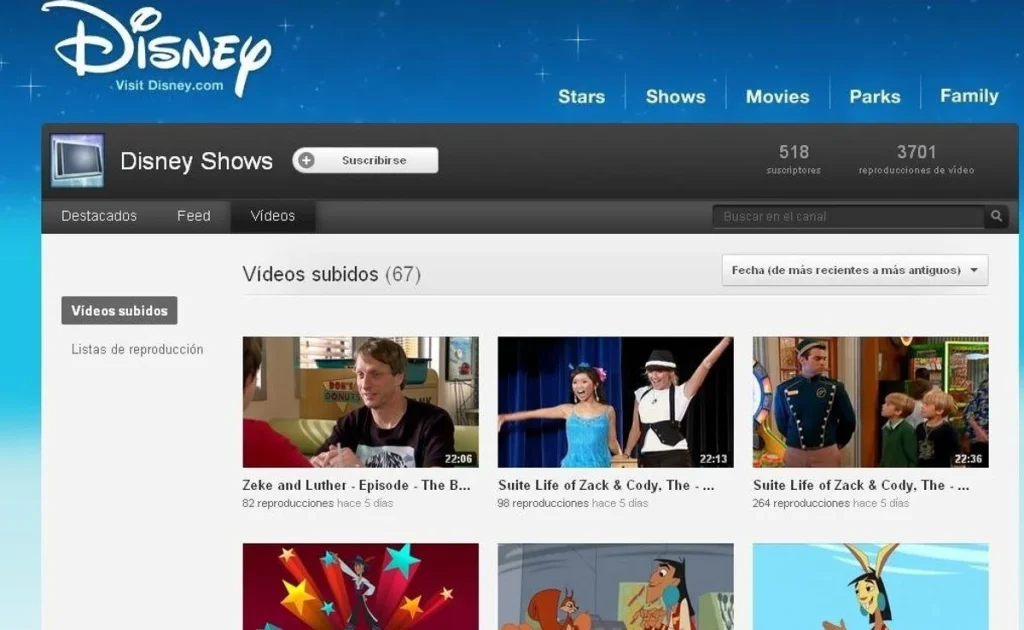Open the date sort order dropdown
1024x630 pixels.
854,270
